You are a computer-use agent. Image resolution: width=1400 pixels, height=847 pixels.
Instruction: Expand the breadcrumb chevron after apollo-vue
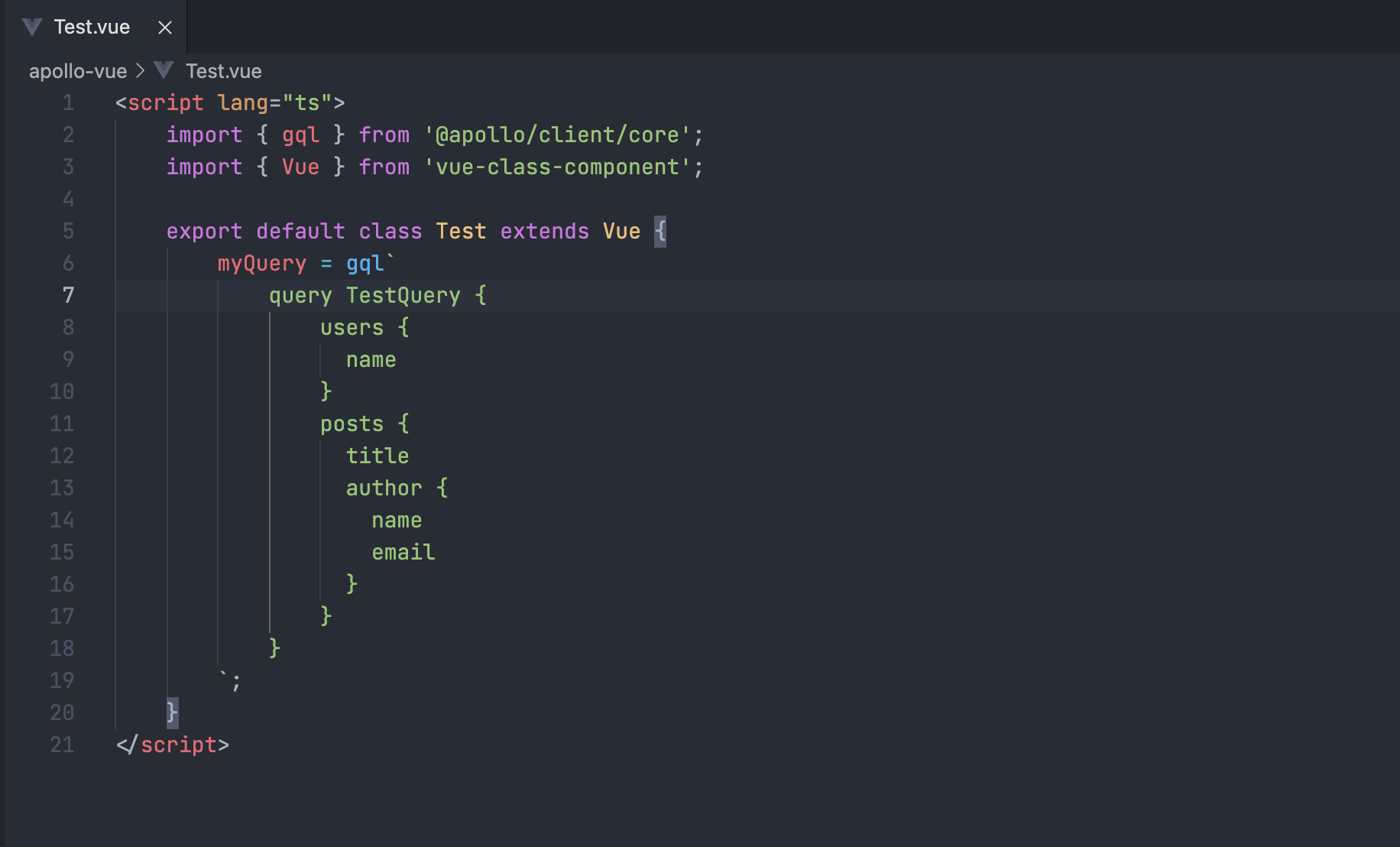(140, 70)
